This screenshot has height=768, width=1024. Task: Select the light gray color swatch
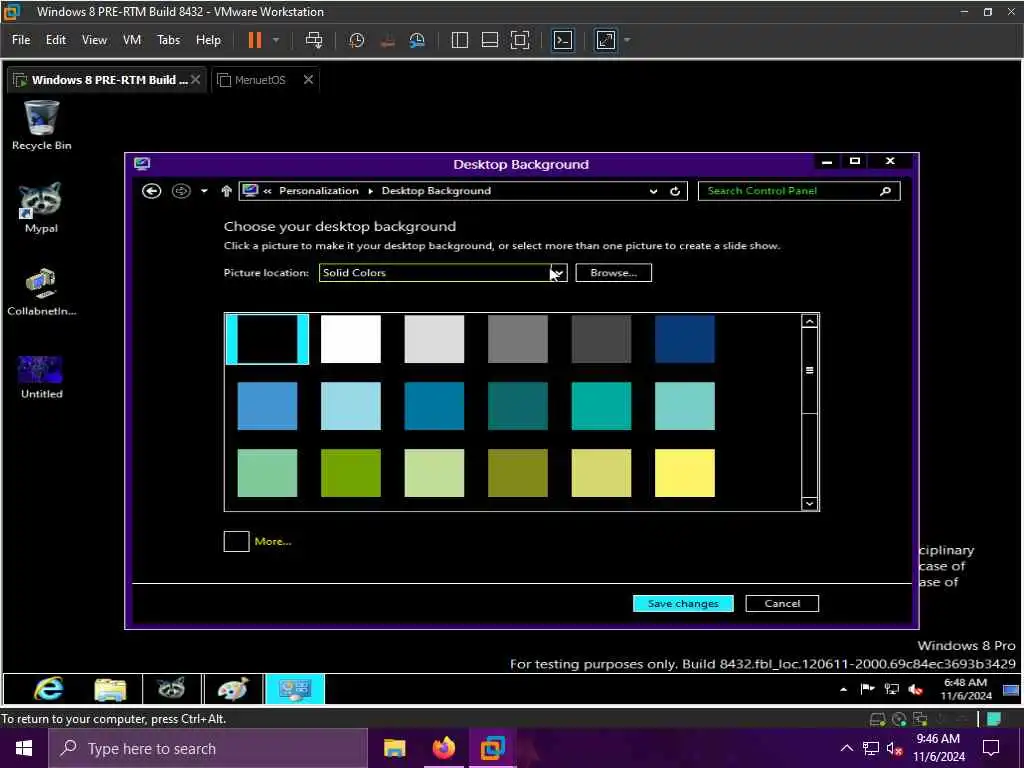(x=434, y=339)
